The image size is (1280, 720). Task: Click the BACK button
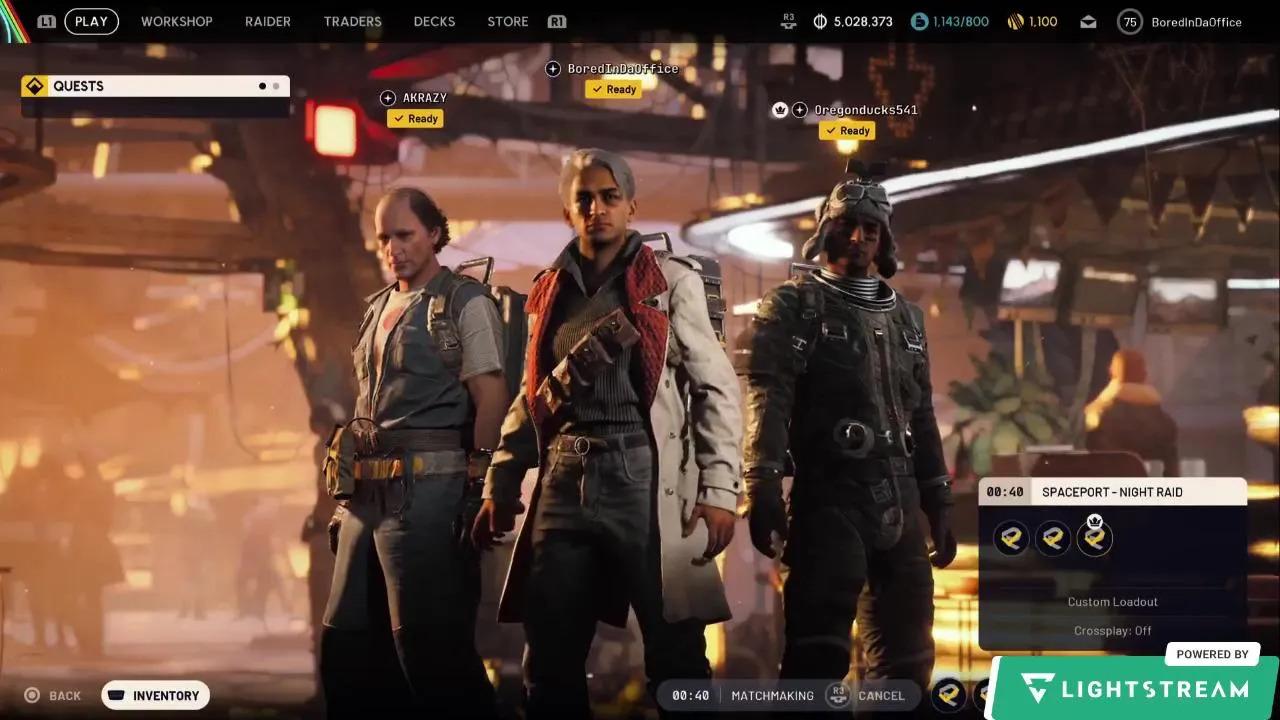click(x=52, y=695)
